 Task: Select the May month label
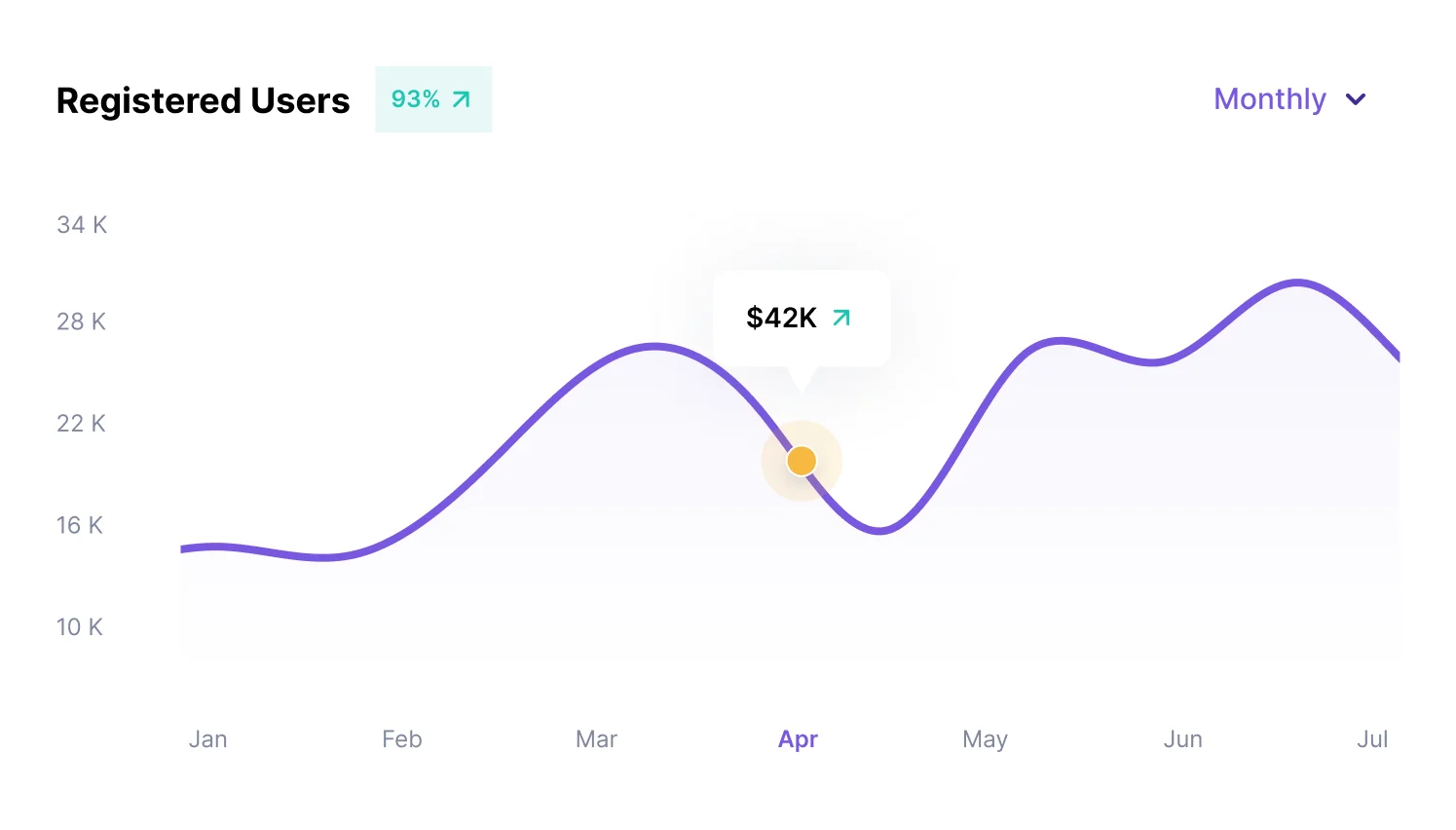tap(985, 739)
